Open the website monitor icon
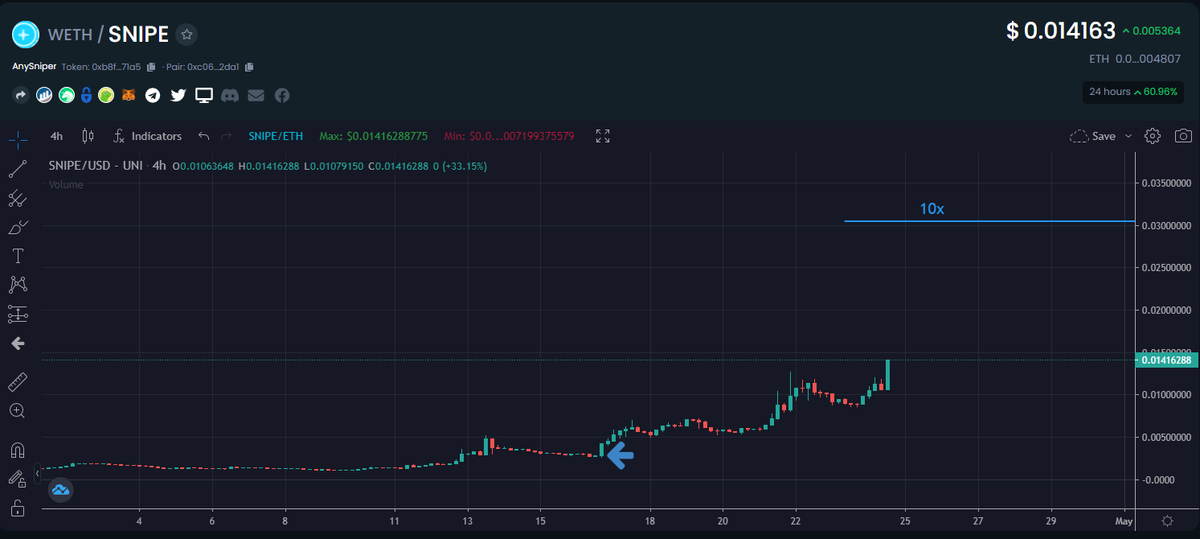The image size is (1200, 539). coord(204,96)
